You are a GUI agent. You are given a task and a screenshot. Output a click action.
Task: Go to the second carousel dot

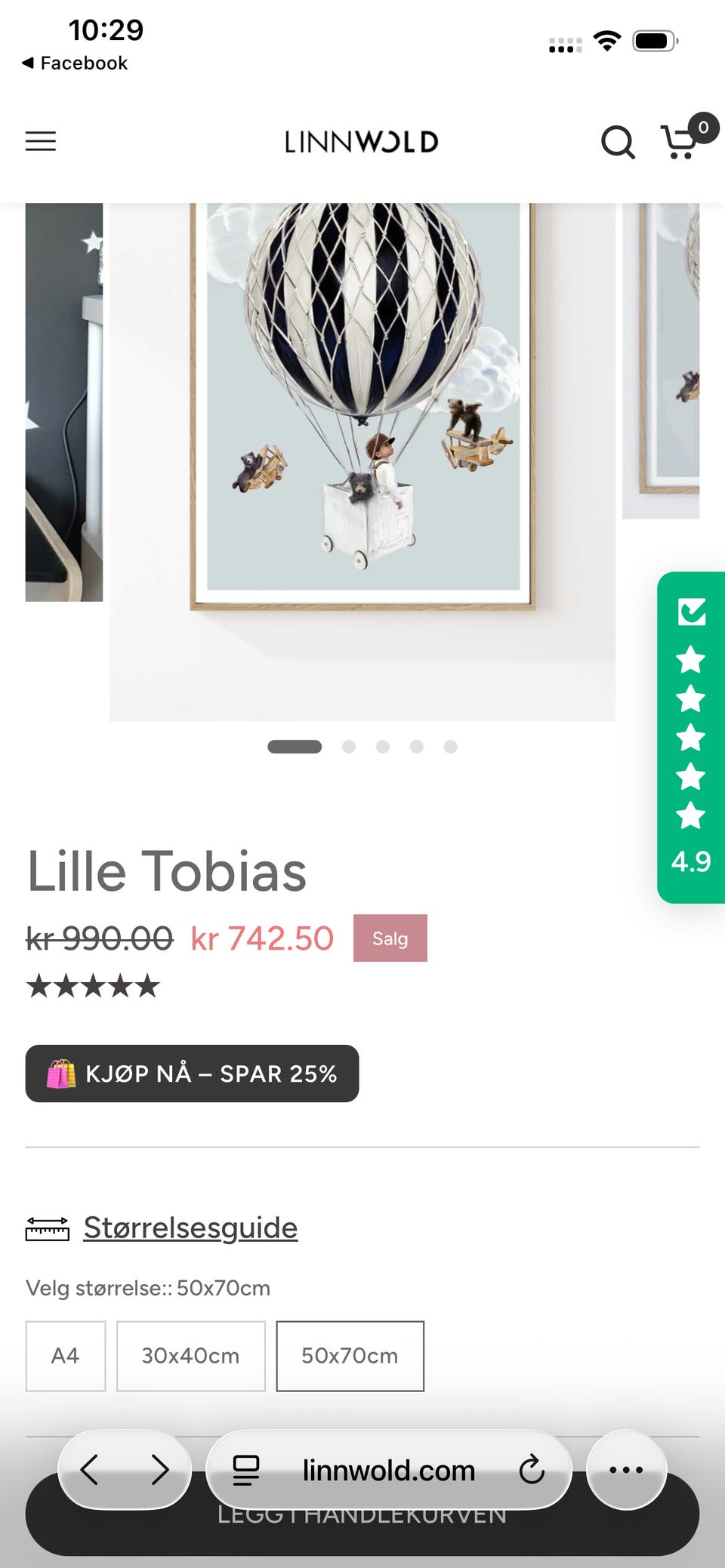coord(349,747)
